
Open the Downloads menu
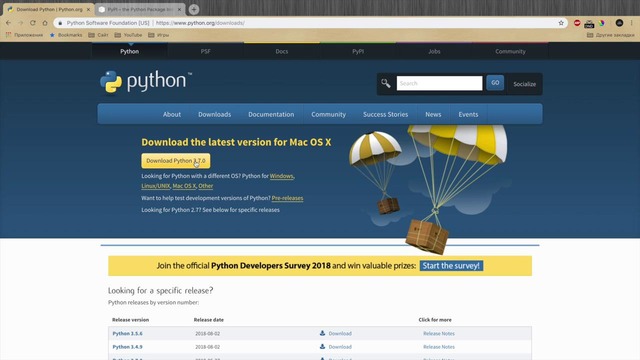[x=215, y=114]
